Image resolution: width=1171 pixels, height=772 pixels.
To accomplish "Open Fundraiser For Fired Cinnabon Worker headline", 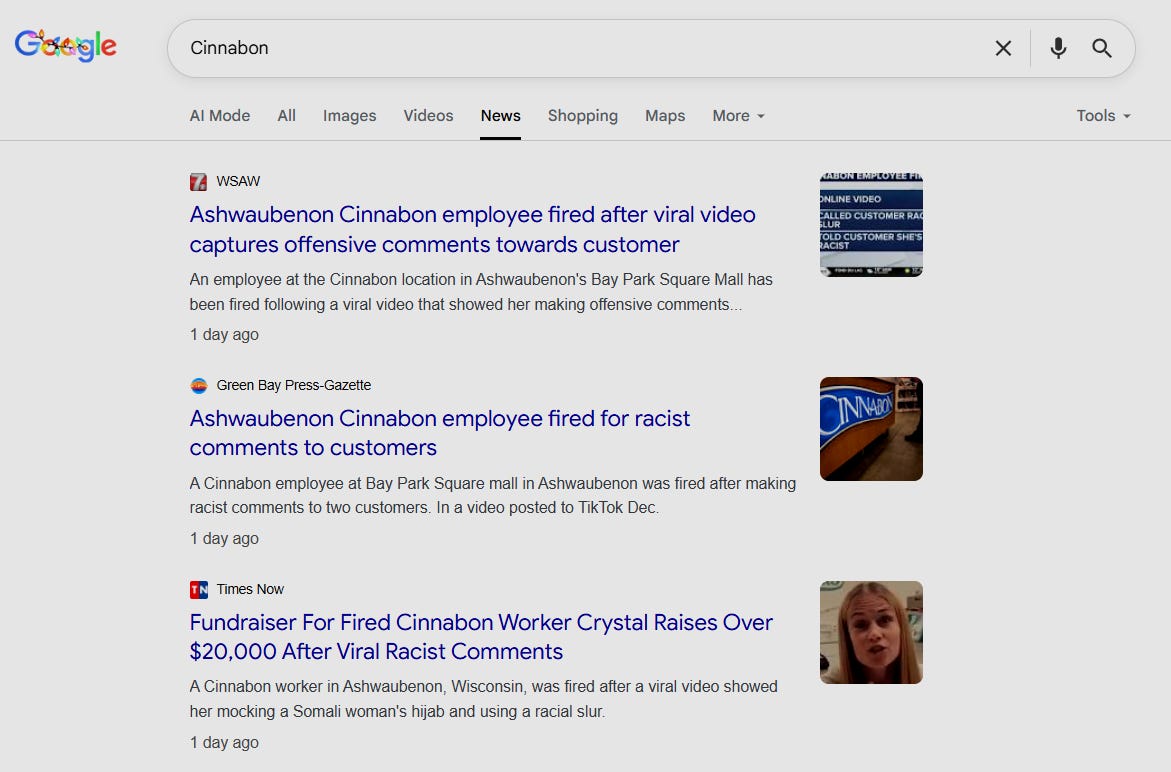I will pos(481,637).
